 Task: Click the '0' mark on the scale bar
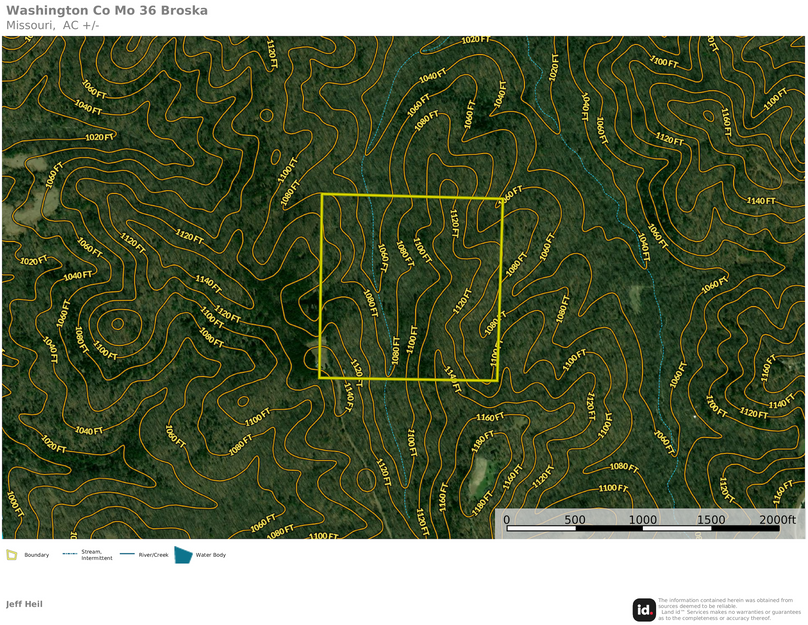click(506, 520)
